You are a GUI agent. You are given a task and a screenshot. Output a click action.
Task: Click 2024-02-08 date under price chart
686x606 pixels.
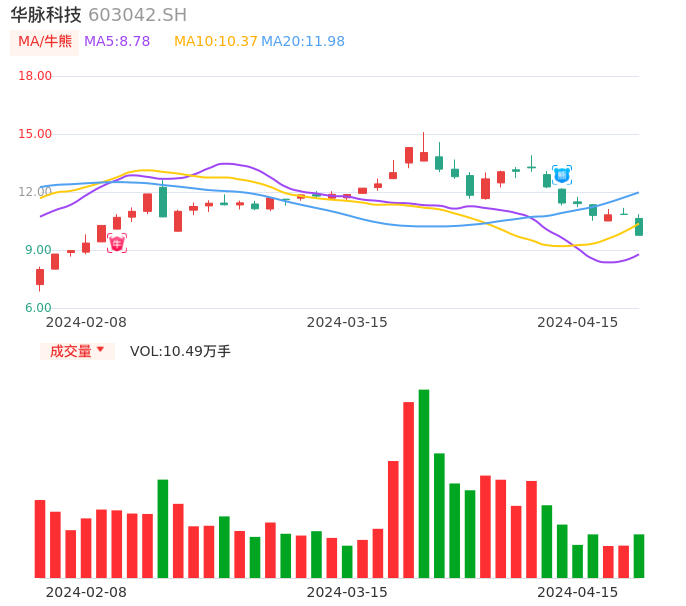pyautogui.click(x=86, y=322)
